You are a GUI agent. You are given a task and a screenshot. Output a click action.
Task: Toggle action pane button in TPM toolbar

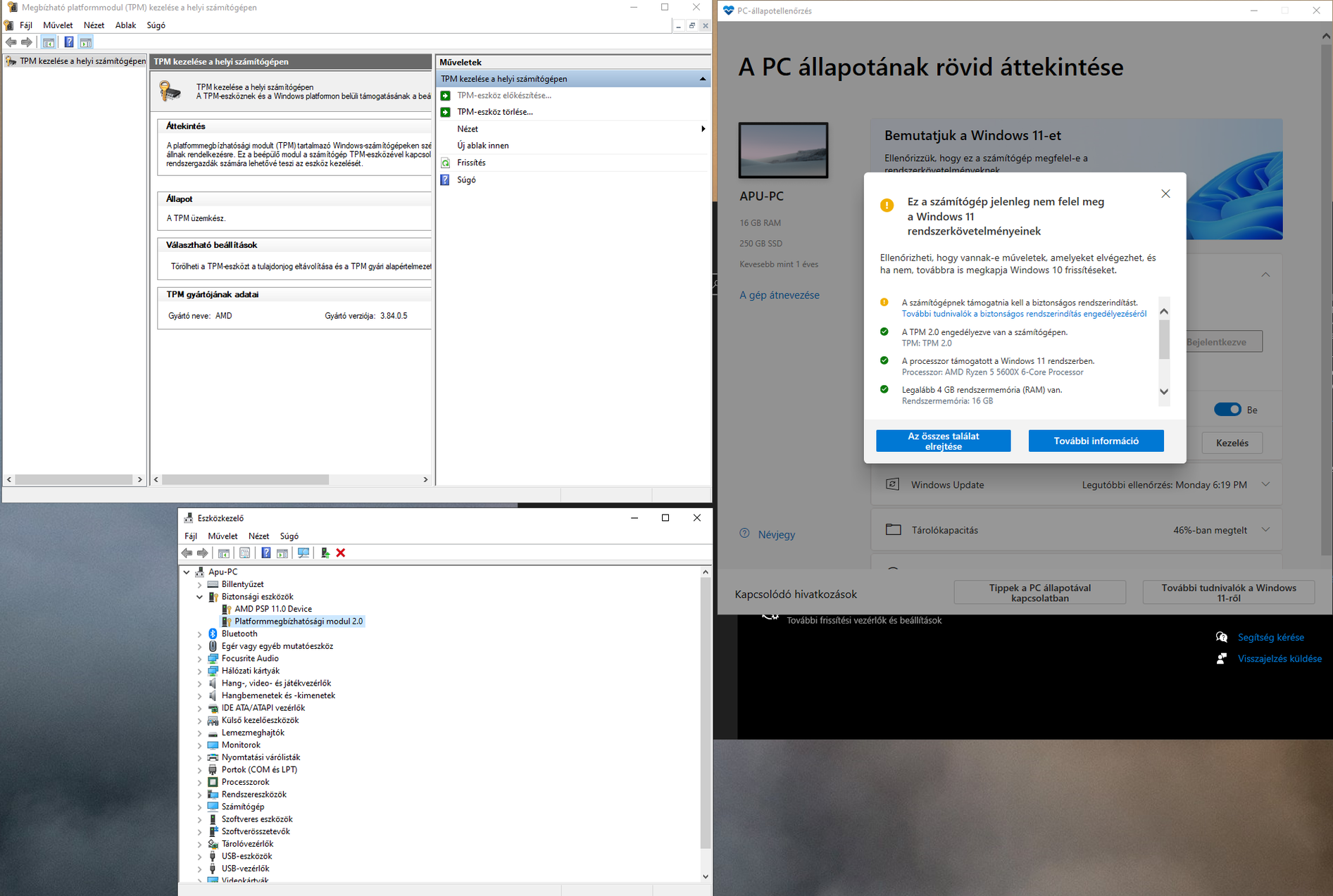click(x=86, y=42)
